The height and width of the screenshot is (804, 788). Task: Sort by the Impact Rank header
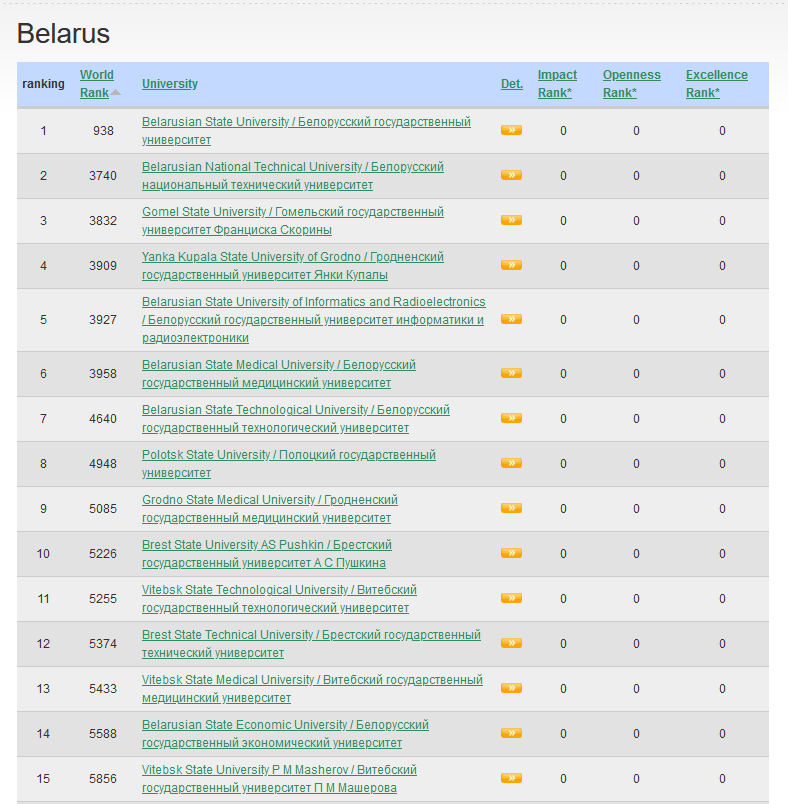tap(557, 84)
